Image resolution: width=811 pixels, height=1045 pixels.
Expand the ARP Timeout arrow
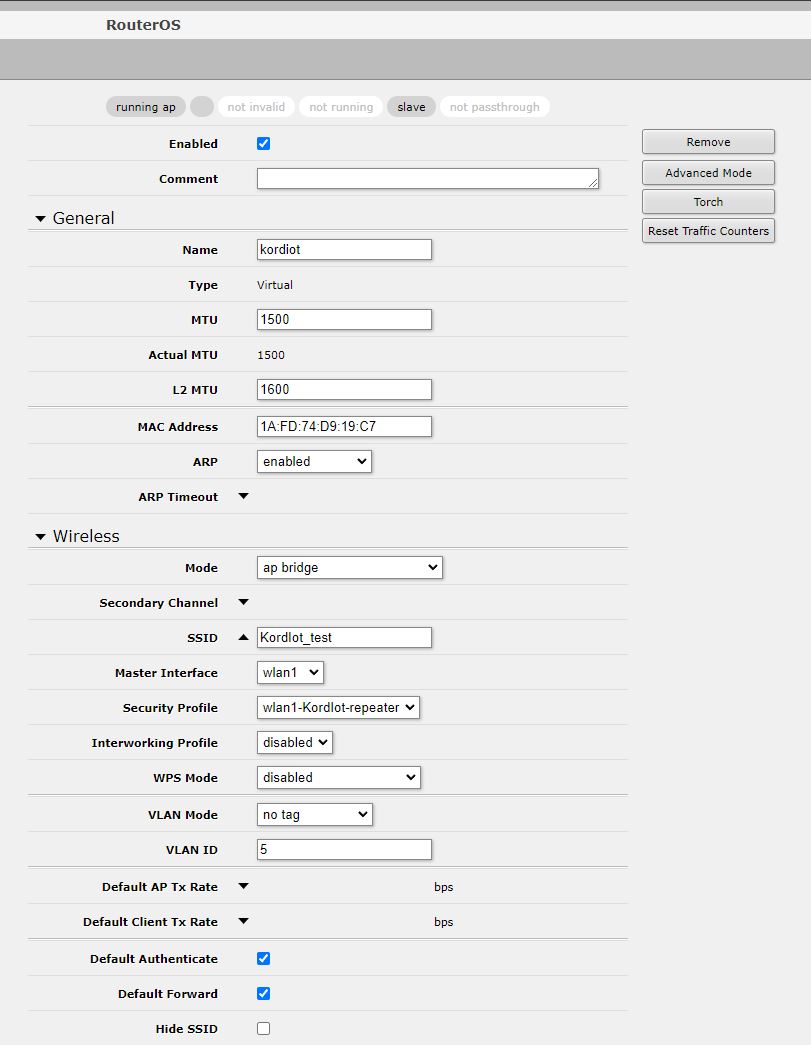point(243,496)
